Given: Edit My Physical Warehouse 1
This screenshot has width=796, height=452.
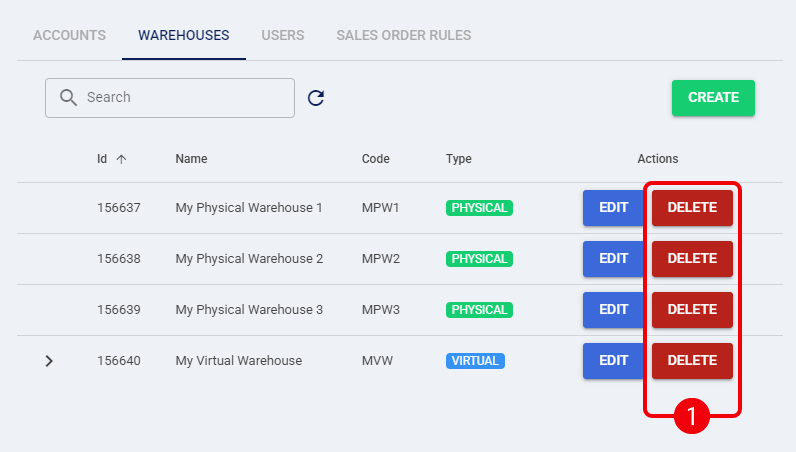Looking at the screenshot, I should click(x=614, y=208).
